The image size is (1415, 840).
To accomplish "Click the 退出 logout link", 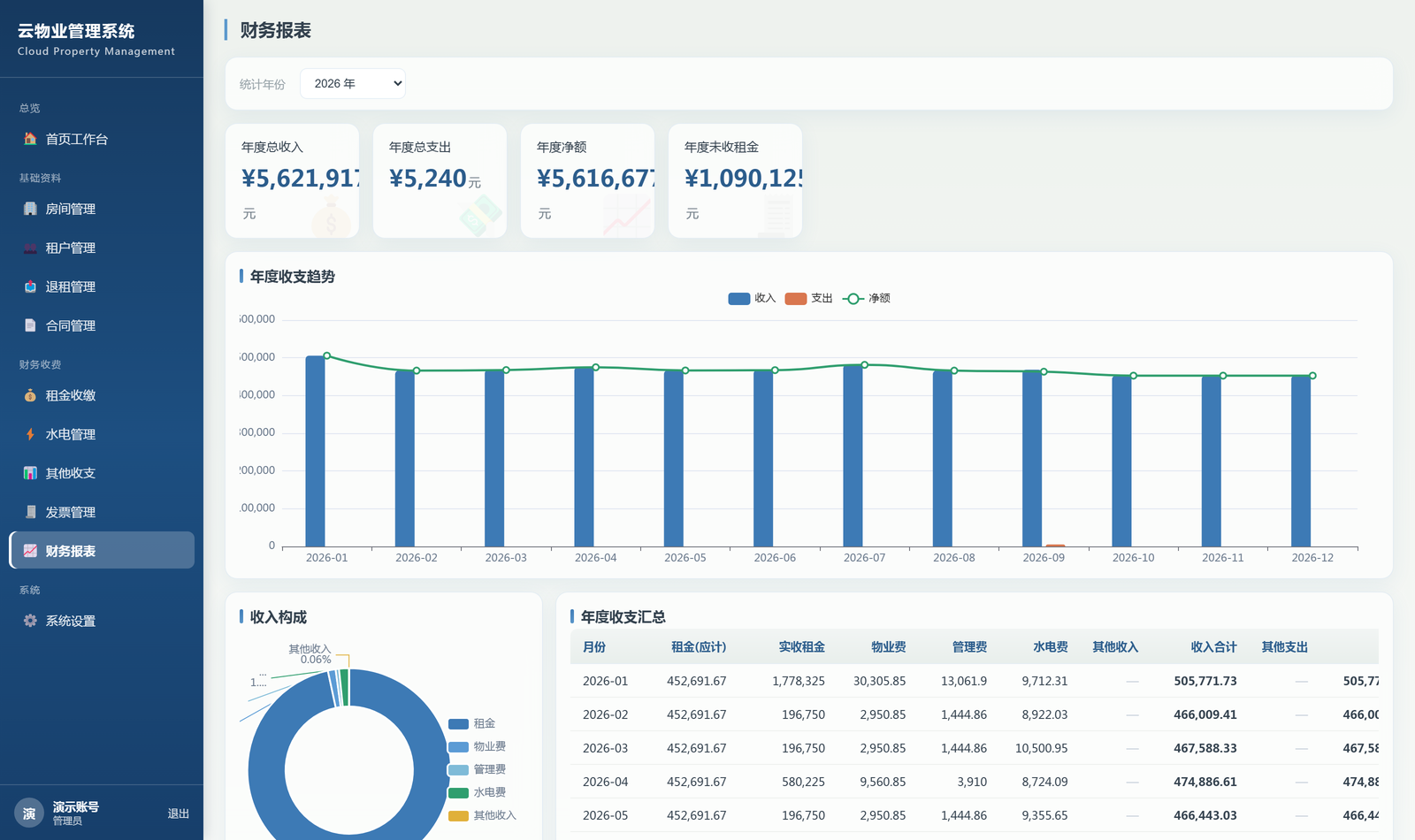I will click(179, 813).
